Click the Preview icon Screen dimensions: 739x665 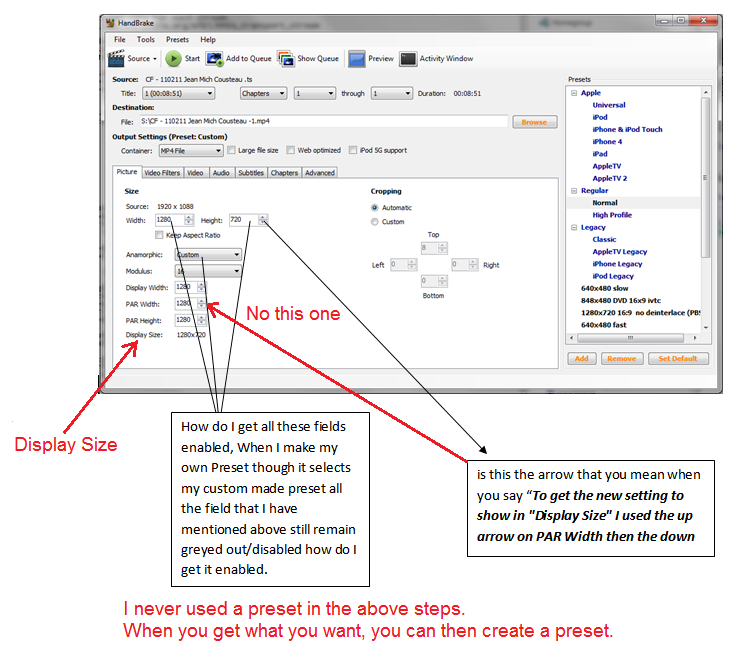click(x=357, y=59)
